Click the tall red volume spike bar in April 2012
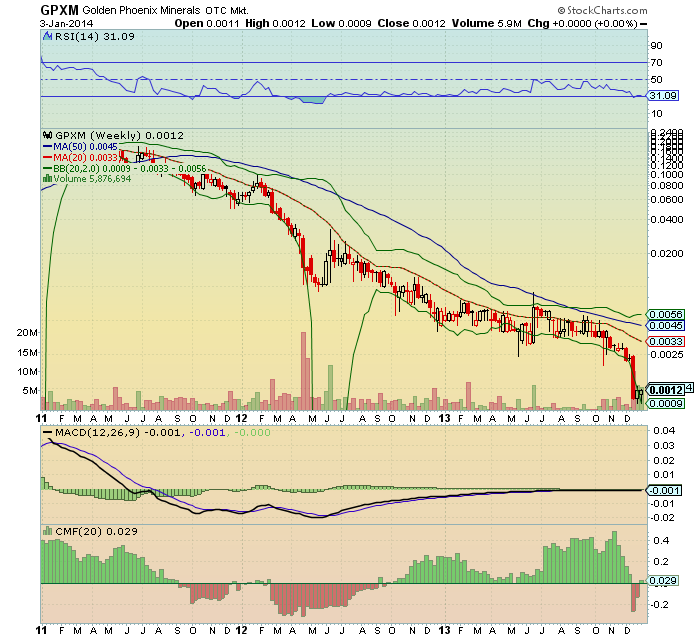Screen dimensions: 700x639 [x=303, y=371]
